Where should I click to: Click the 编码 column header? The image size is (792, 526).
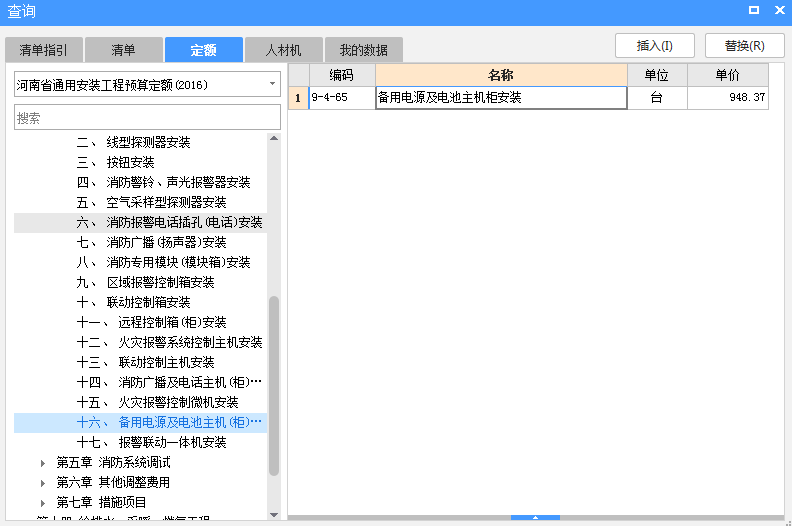click(342, 75)
